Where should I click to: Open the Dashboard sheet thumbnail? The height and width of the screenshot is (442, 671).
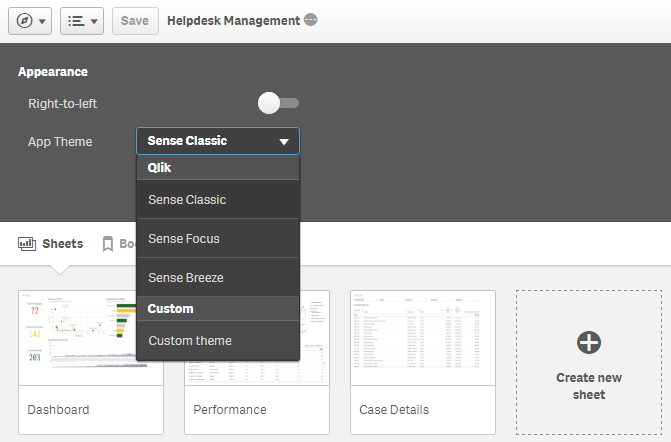pyautogui.click(x=90, y=338)
